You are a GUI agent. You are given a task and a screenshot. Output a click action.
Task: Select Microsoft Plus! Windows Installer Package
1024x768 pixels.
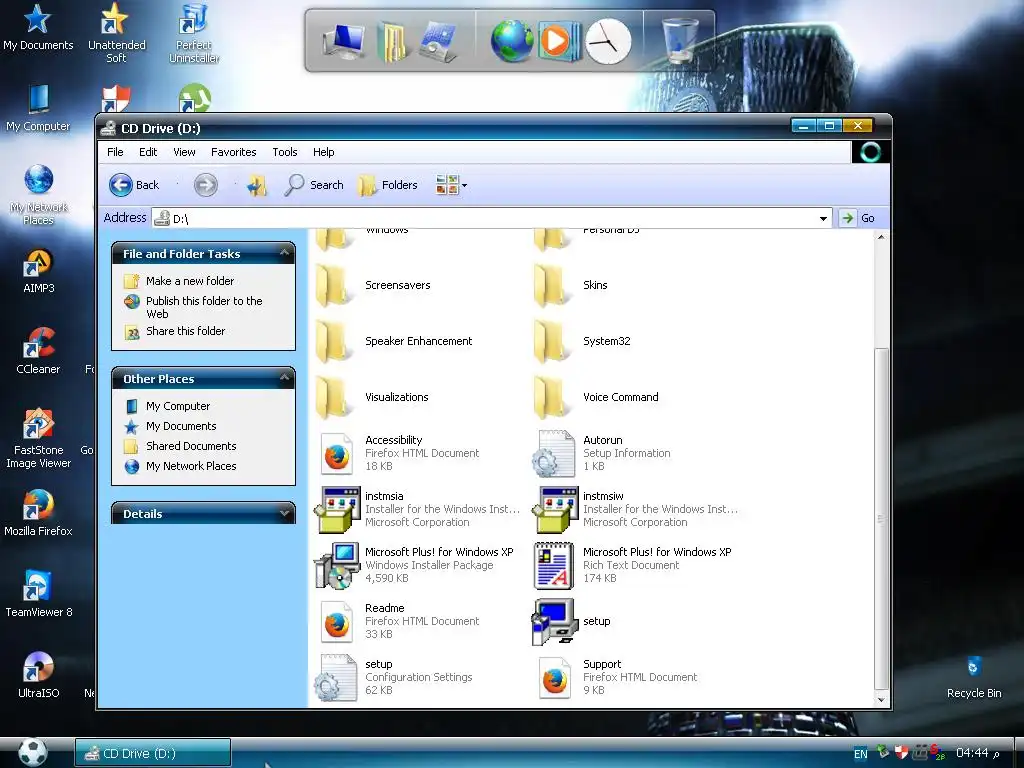(413, 565)
